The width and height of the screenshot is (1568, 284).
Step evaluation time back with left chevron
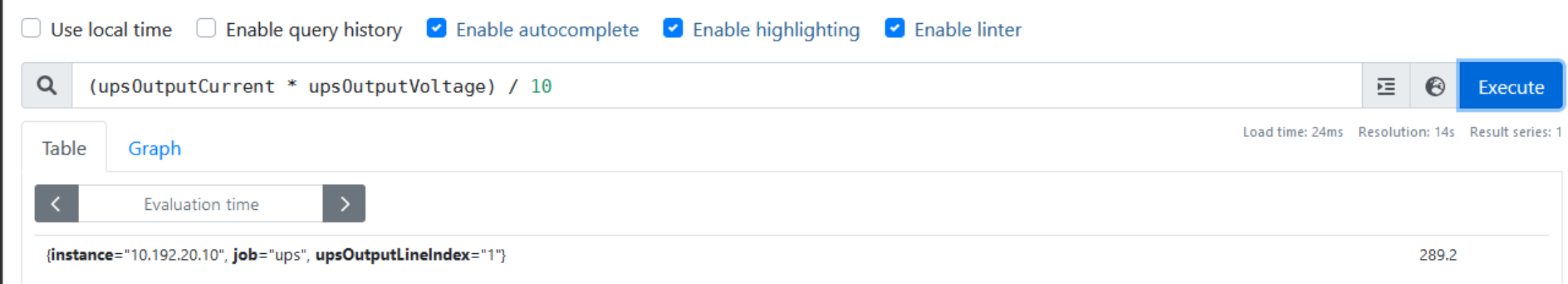coord(56,204)
